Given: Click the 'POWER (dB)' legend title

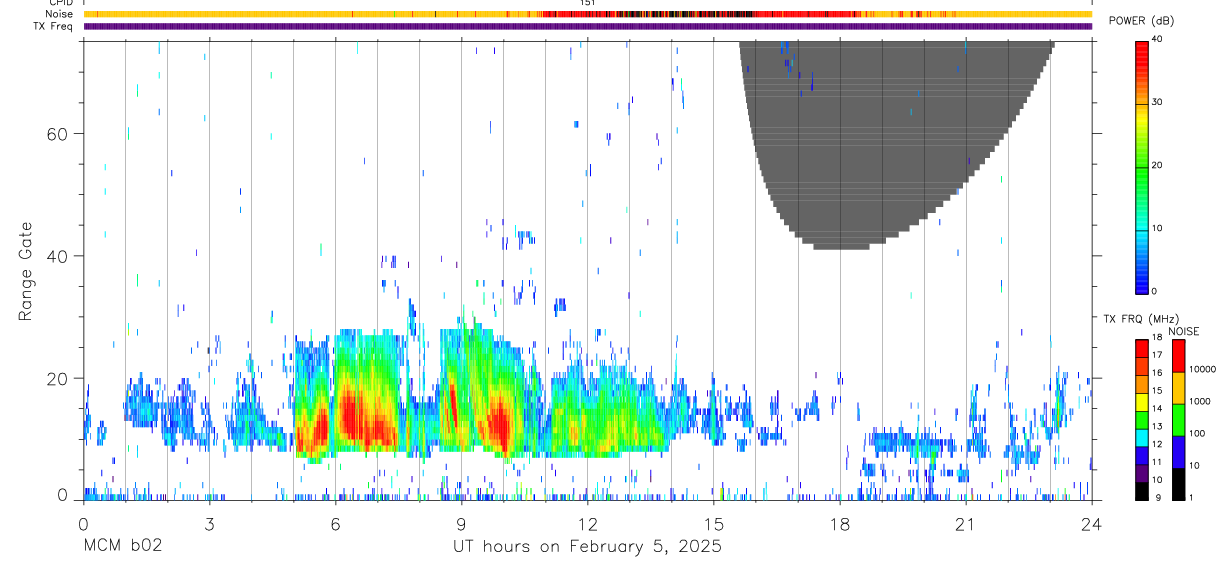Looking at the screenshot, I should click(x=1142, y=21).
